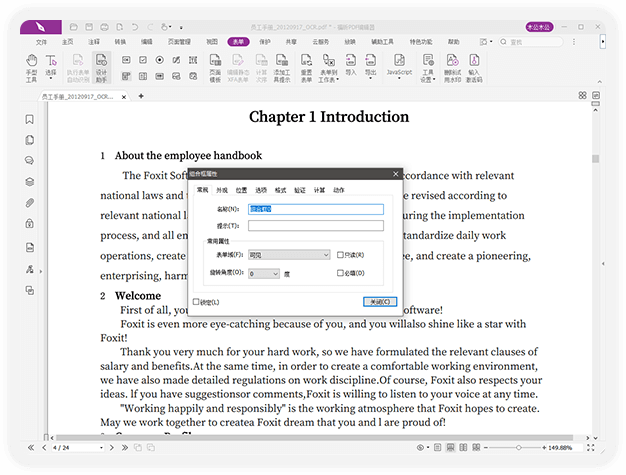The width and height of the screenshot is (626, 475).
Task: Open the Help (帮助) ribbon tab
Action: tap(453, 42)
